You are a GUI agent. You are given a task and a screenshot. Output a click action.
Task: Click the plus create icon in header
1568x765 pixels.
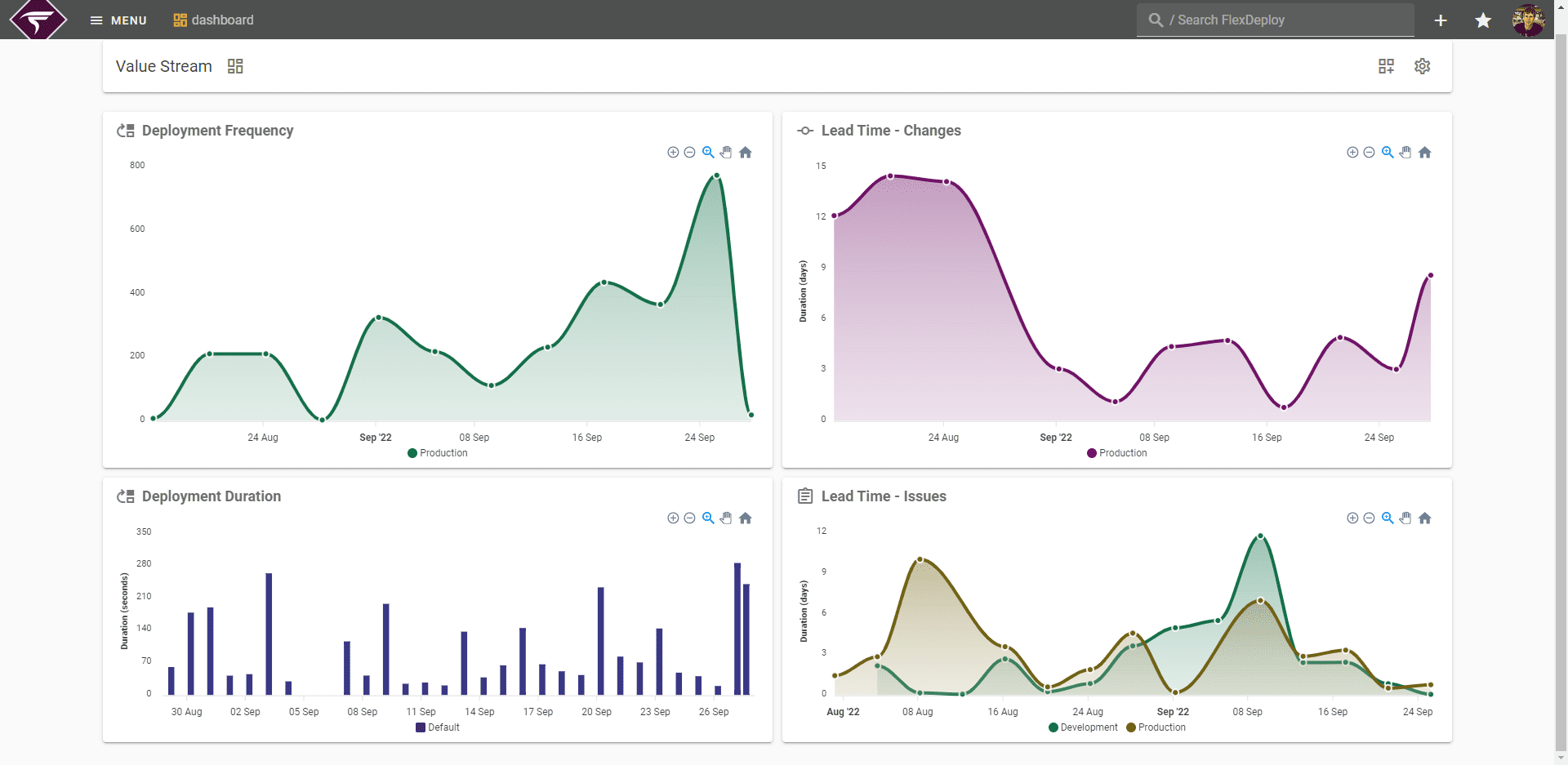(1441, 20)
